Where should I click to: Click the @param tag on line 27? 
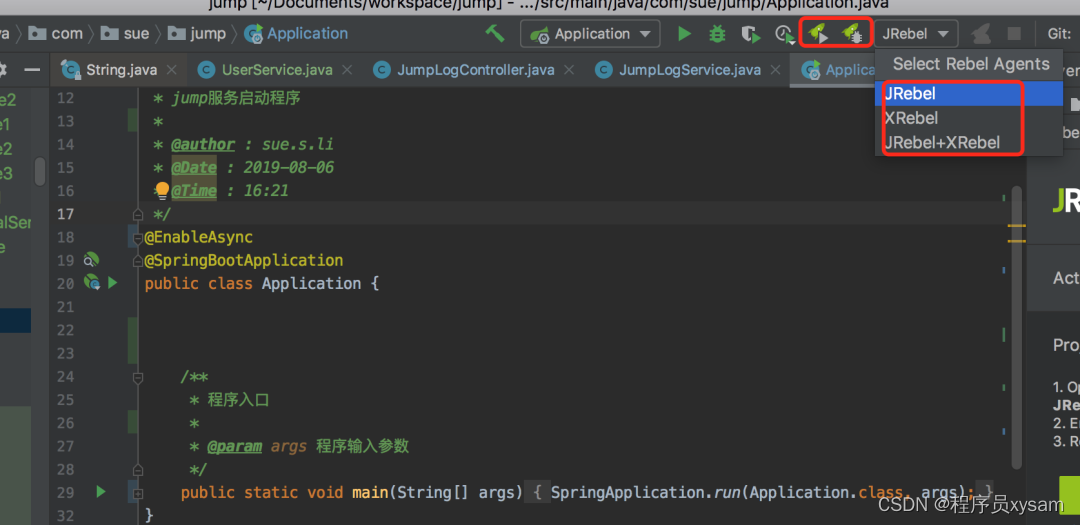[234, 446]
